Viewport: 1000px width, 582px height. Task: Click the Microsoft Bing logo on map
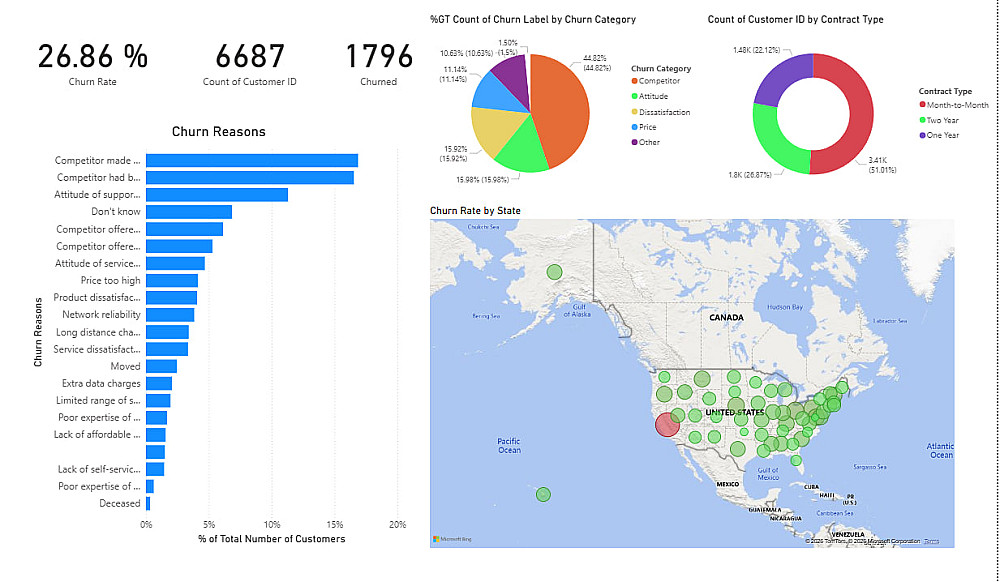pyautogui.click(x=452, y=539)
